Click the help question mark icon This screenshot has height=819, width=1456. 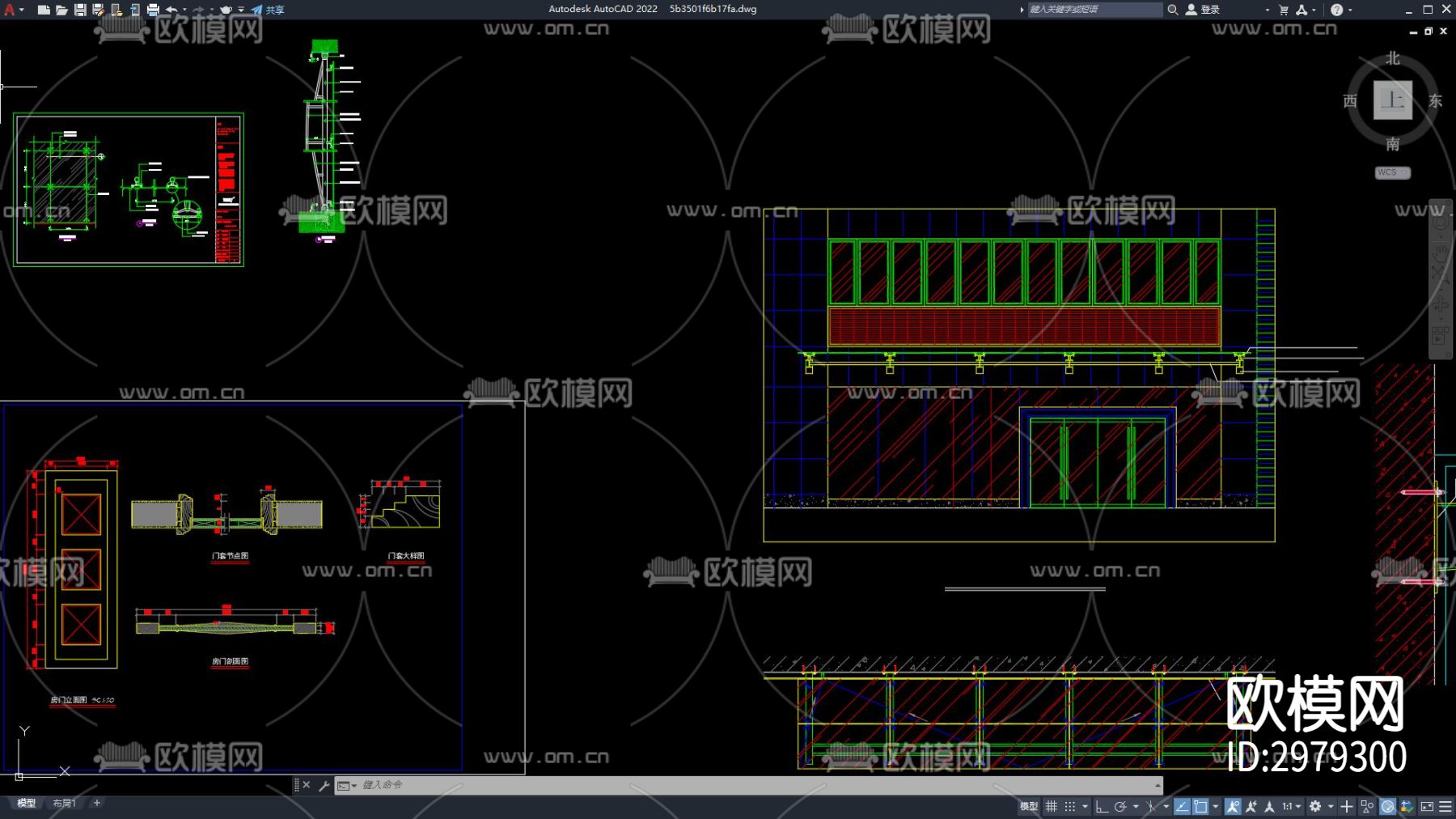click(1336, 10)
